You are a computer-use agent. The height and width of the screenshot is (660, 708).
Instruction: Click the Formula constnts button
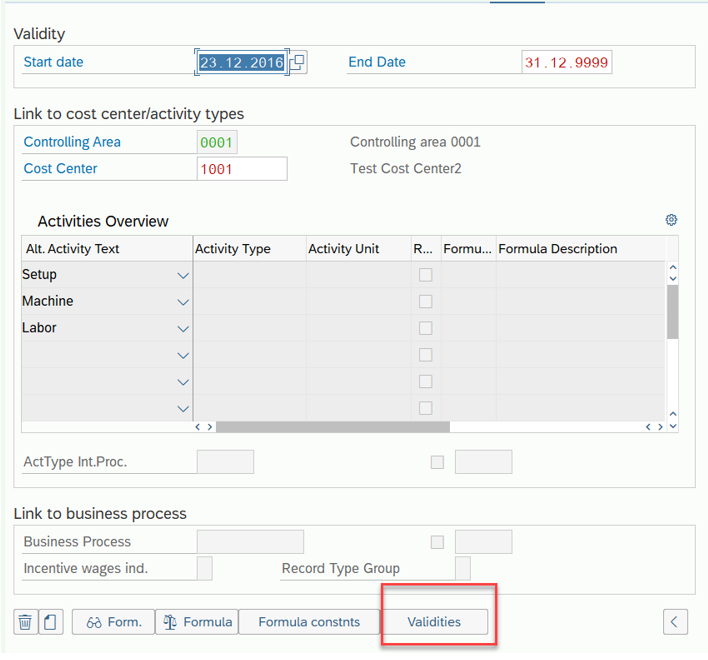tap(309, 622)
